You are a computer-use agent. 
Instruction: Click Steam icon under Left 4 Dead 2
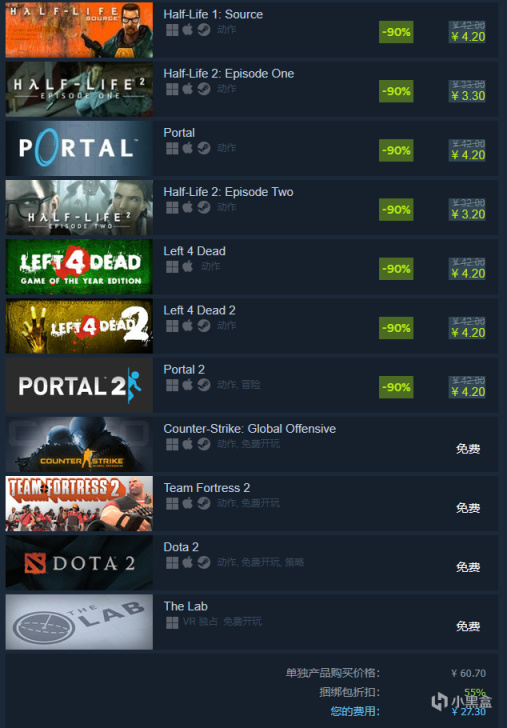pos(203,326)
